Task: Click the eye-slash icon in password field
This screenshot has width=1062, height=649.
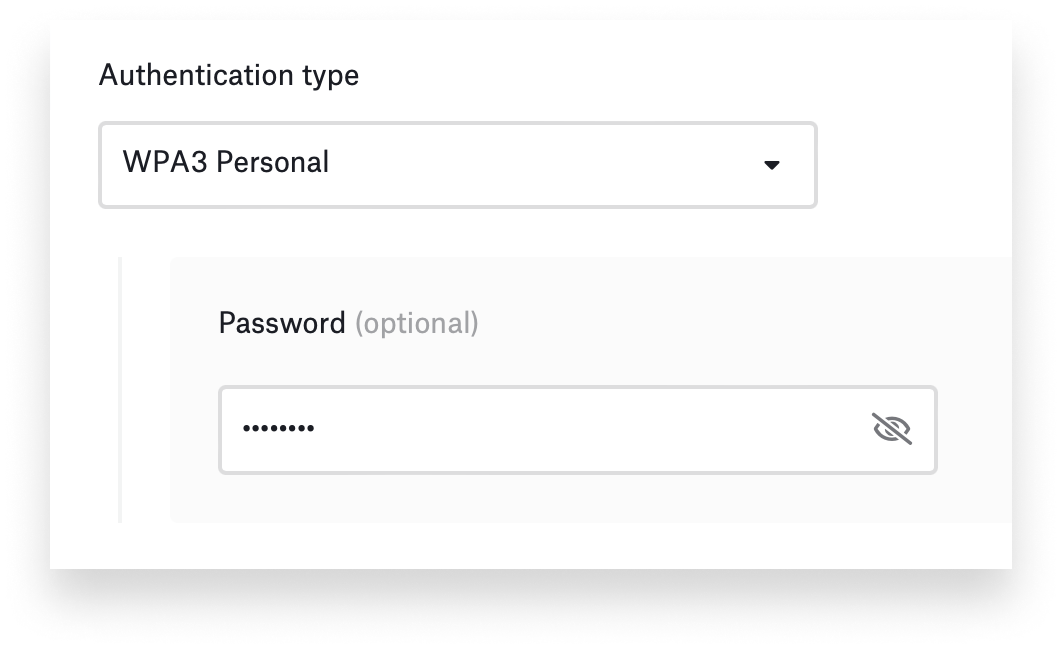Action: point(891,429)
